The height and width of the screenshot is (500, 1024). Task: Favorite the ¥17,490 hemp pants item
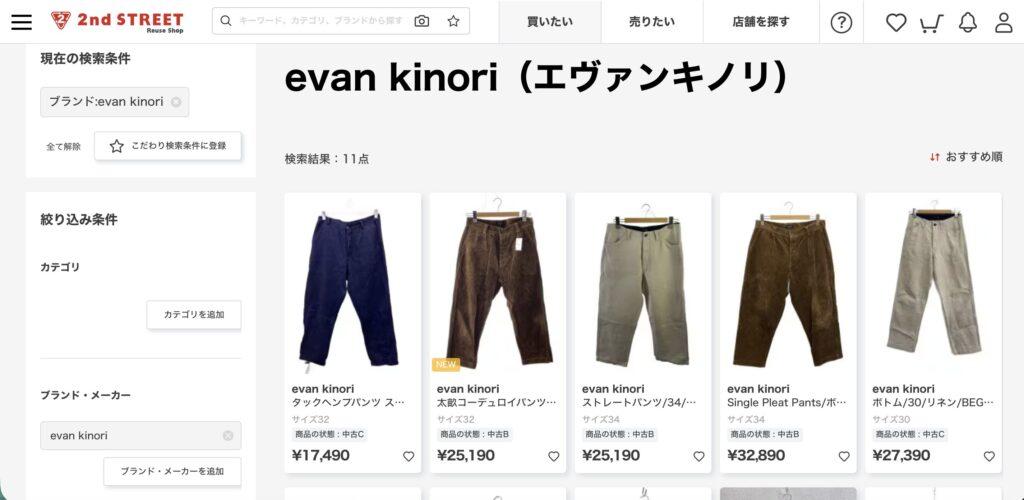click(408, 456)
